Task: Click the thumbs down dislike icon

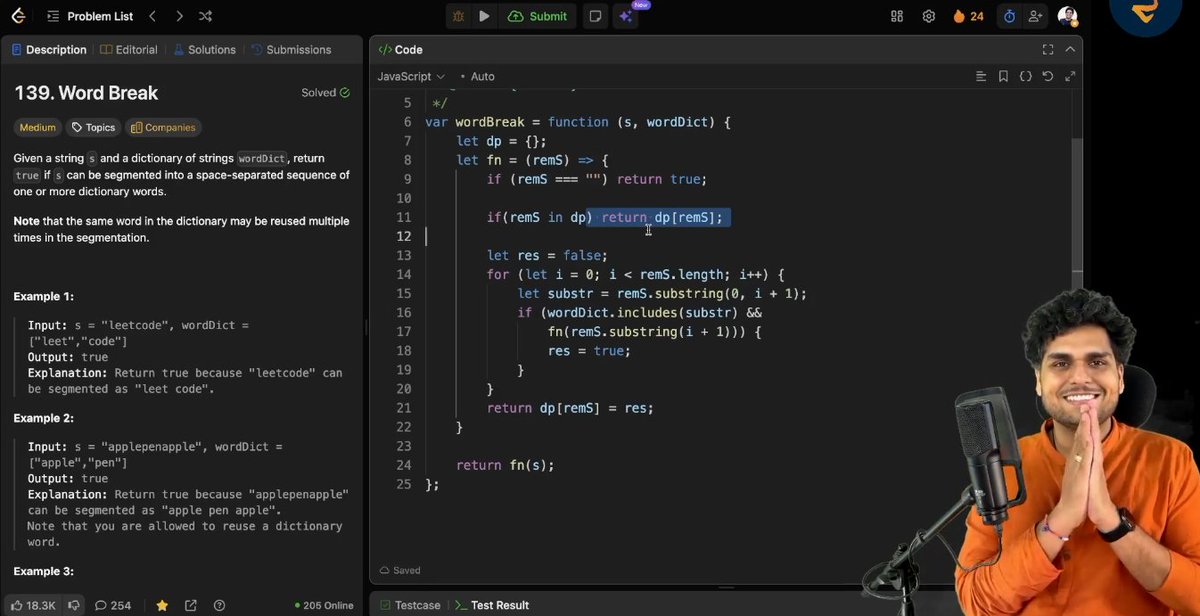Action: 73,605
